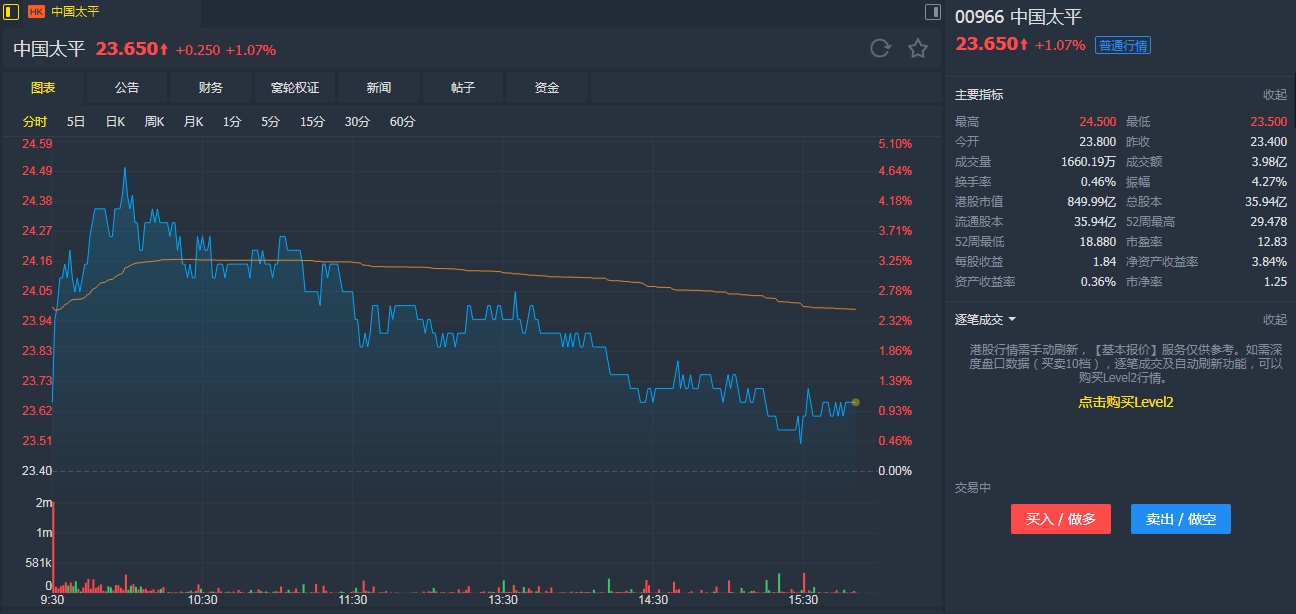Viewport: 1296px width, 614px height.
Task: Collapse the 逐笔成交 section via 收起
Action: (1274, 320)
